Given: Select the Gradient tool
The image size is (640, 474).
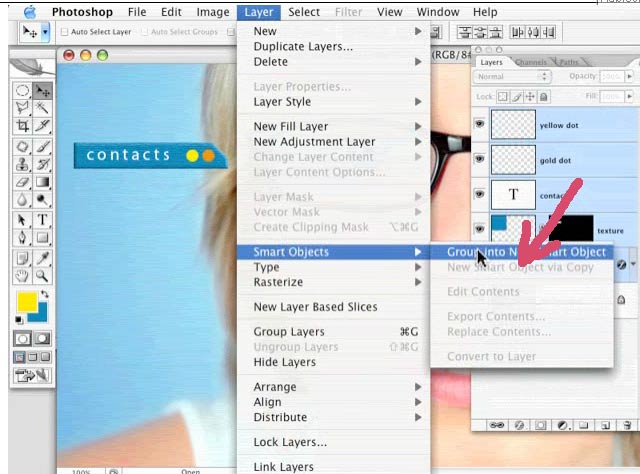Looking at the screenshot, I should 42,181.
